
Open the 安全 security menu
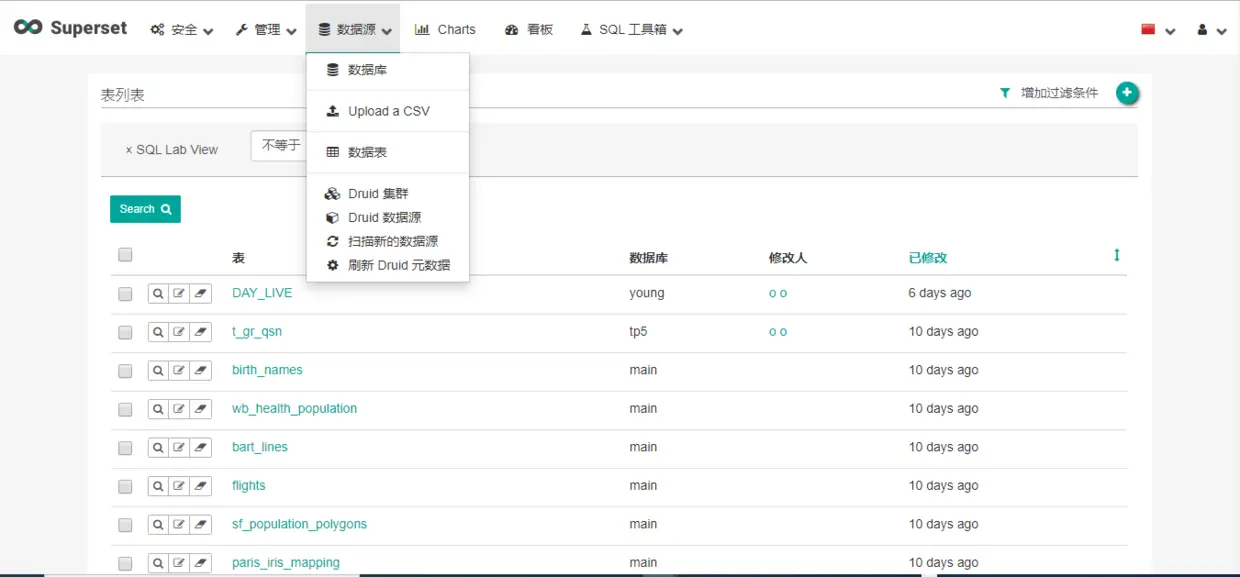coord(182,30)
